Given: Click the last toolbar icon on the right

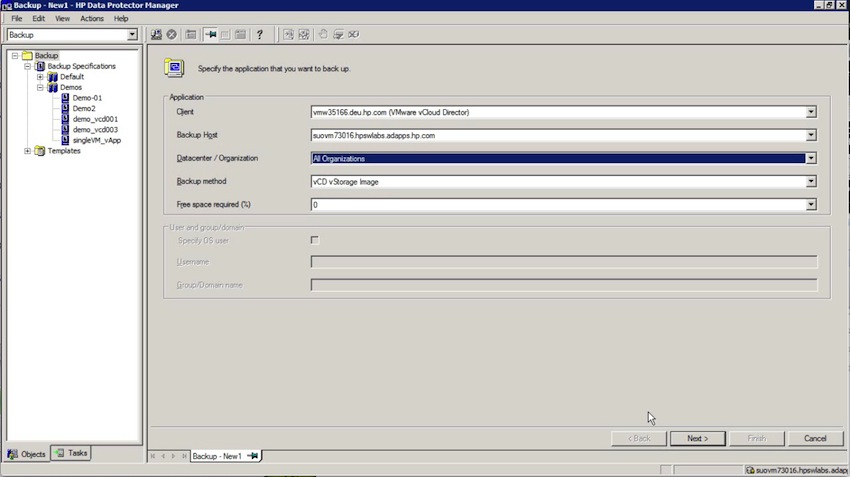Looking at the screenshot, I should pyautogui.click(x=354, y=35).
